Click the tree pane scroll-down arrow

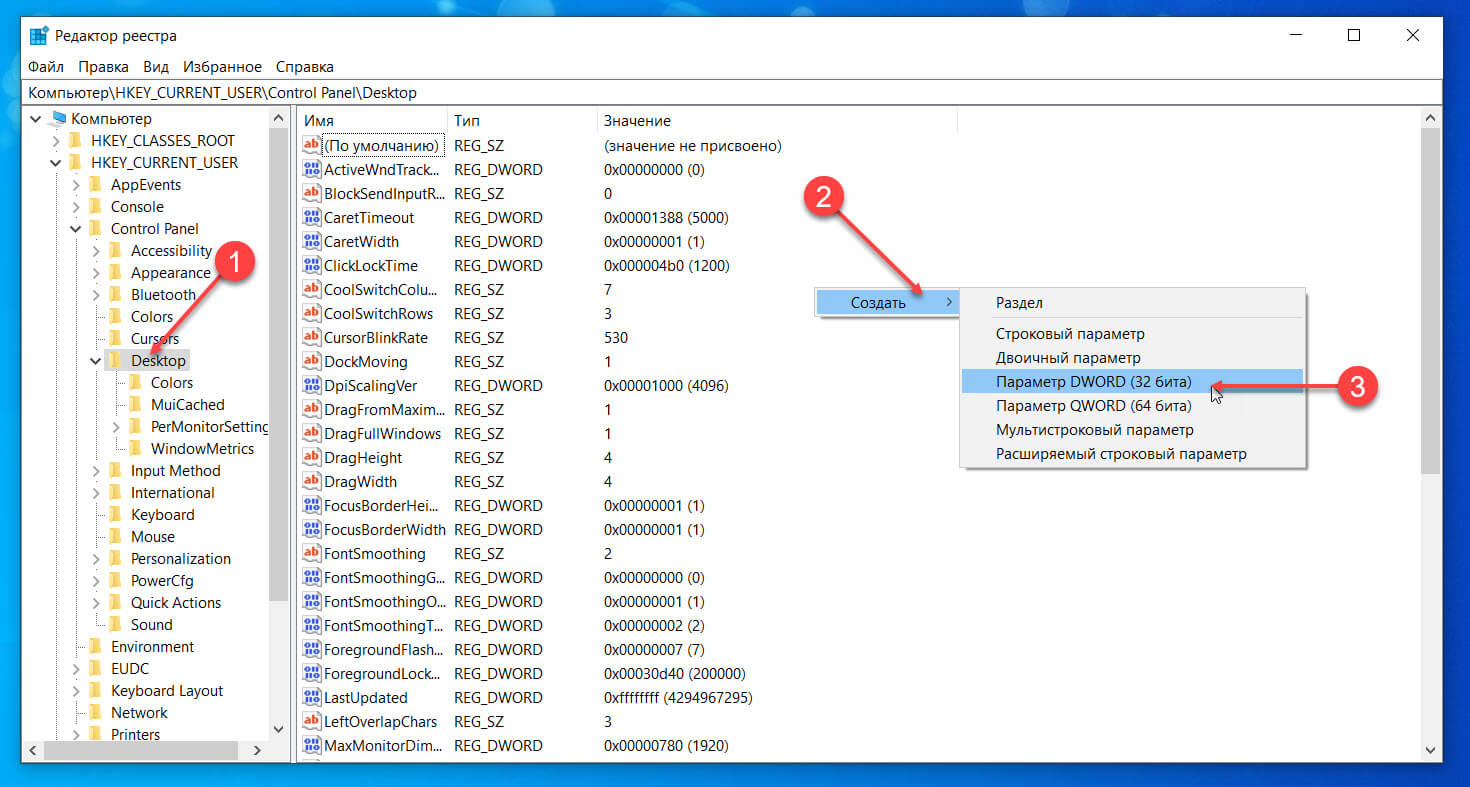pyautogui.click(x=279, y=730)
